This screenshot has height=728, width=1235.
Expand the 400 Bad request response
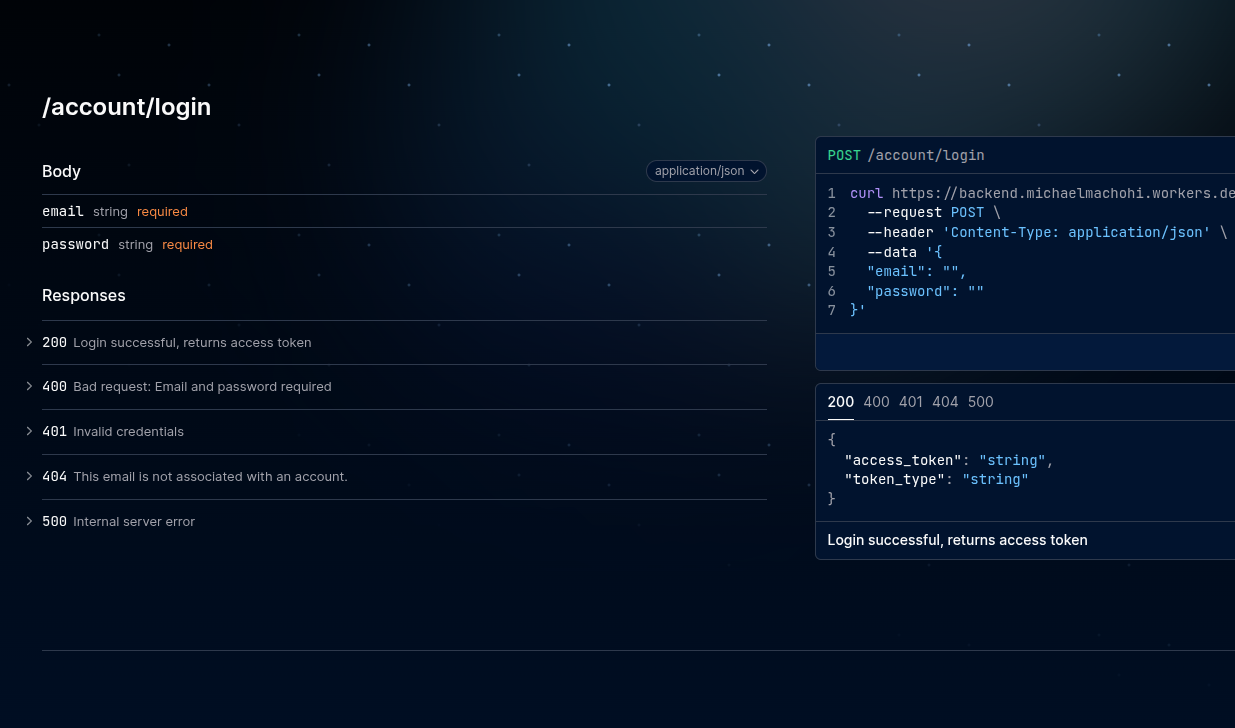(186, 387)
